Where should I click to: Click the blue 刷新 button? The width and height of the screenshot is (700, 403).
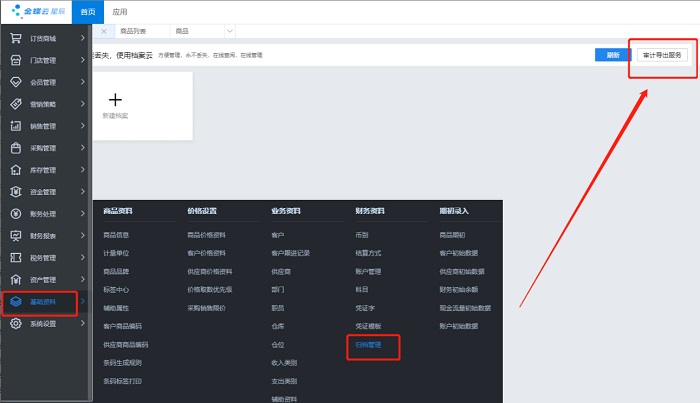(x=613, y=55)
